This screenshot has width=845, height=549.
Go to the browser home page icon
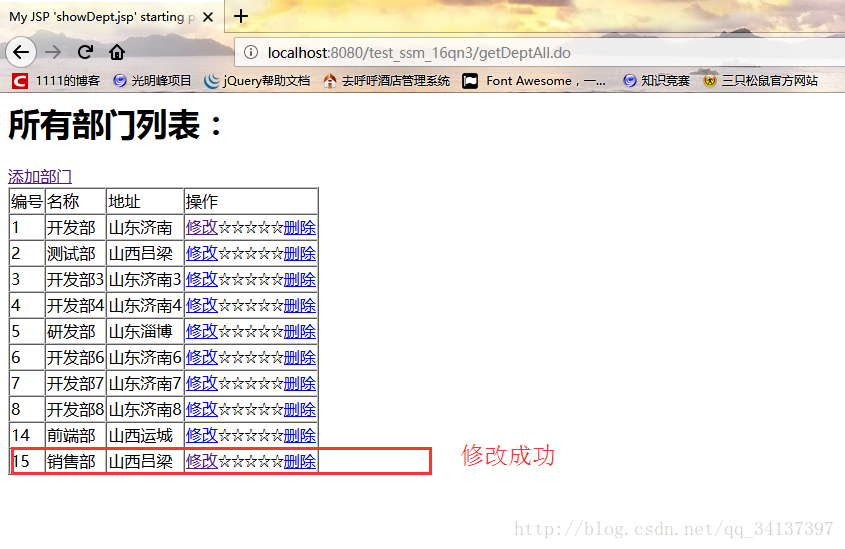[x=117, y=52]
